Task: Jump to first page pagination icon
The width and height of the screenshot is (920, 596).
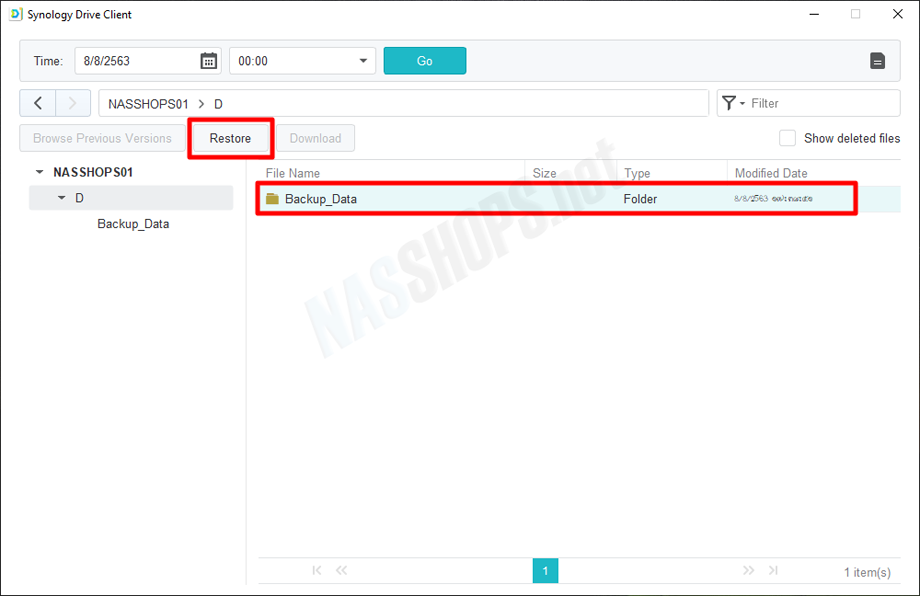Action: pyautogui.click(x=317, y=570)
